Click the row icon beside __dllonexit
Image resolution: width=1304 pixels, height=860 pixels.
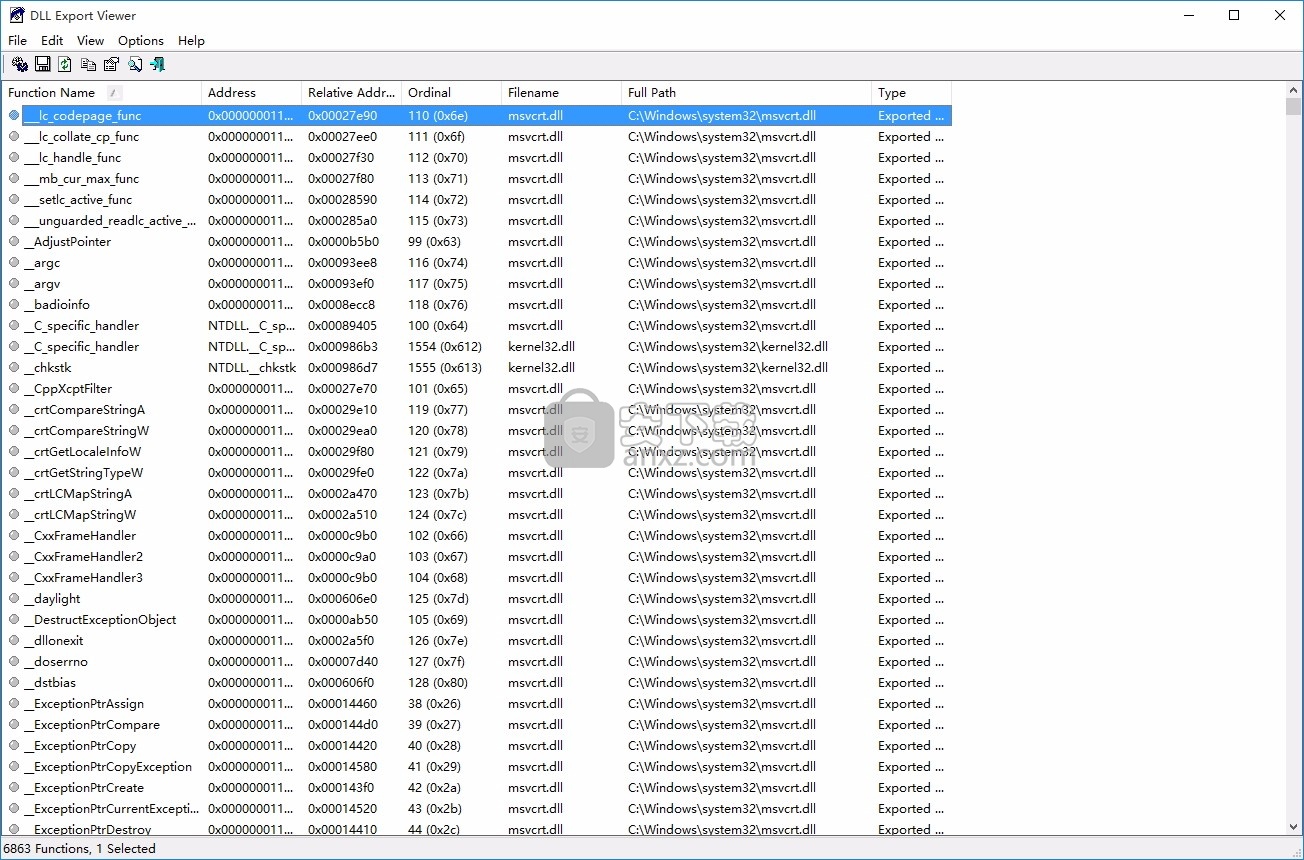(14, 641)
